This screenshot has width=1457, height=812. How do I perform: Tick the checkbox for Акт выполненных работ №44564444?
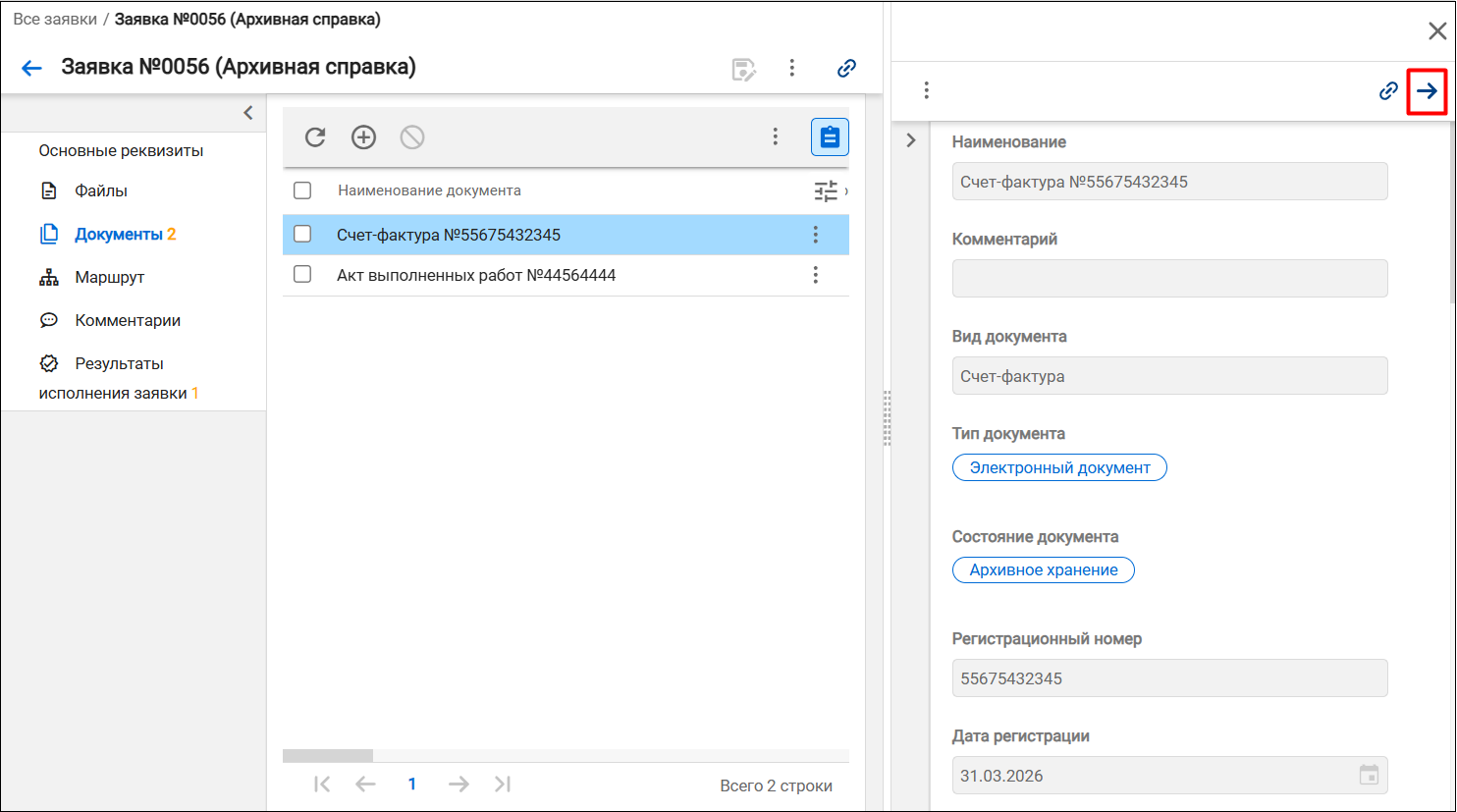302,274
